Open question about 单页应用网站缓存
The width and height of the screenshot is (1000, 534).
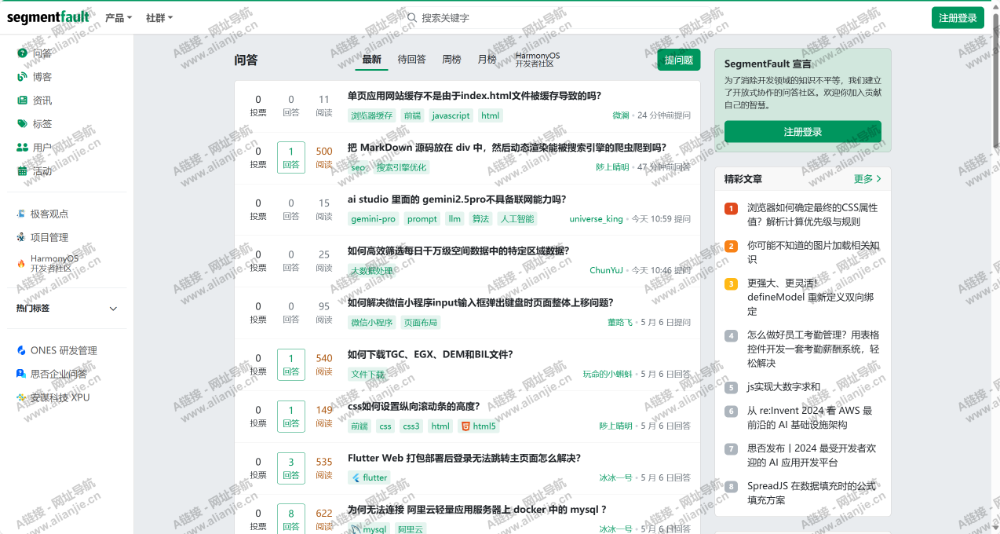474,96
